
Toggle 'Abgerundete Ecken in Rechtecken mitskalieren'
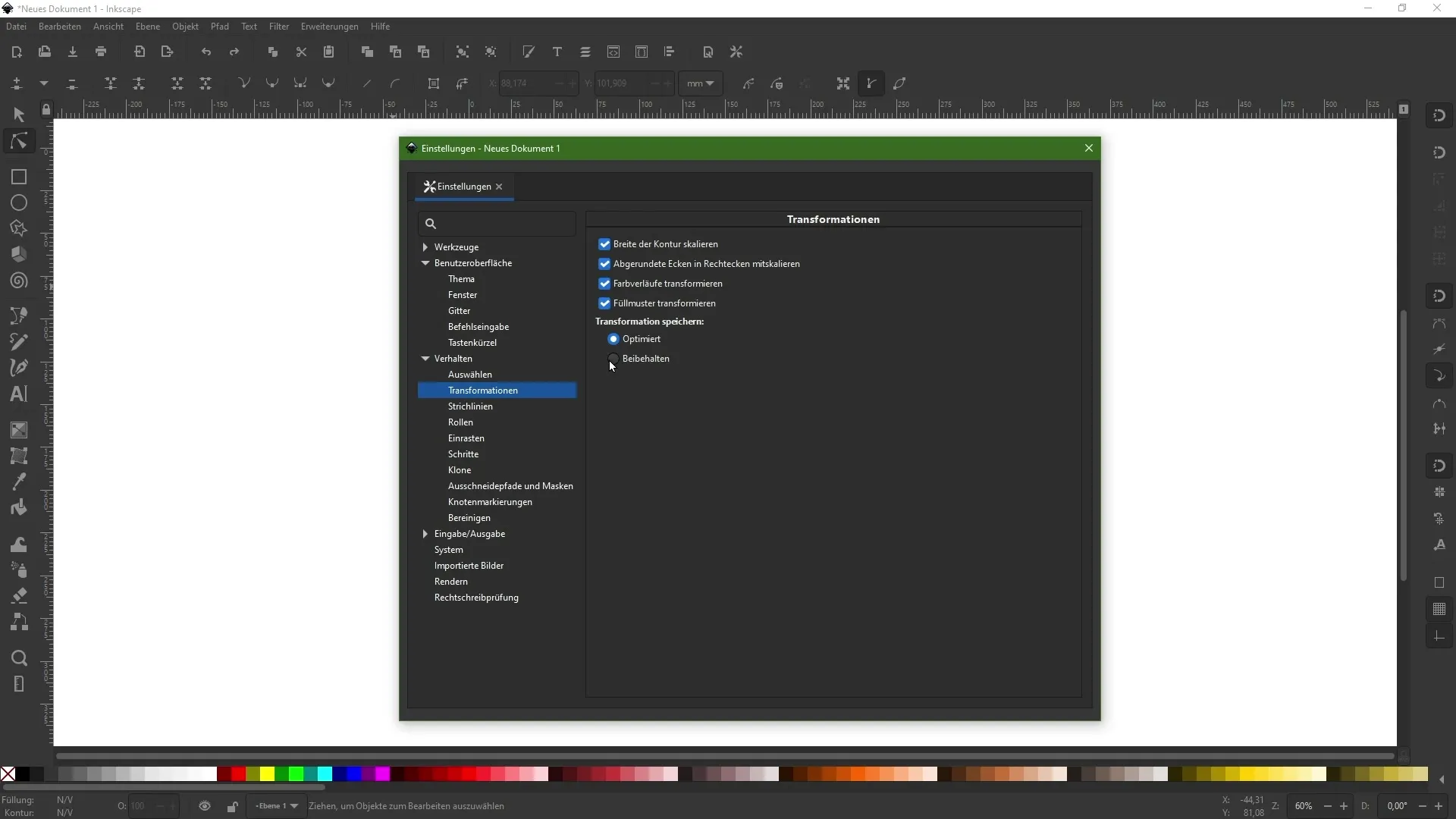point(604,264)
